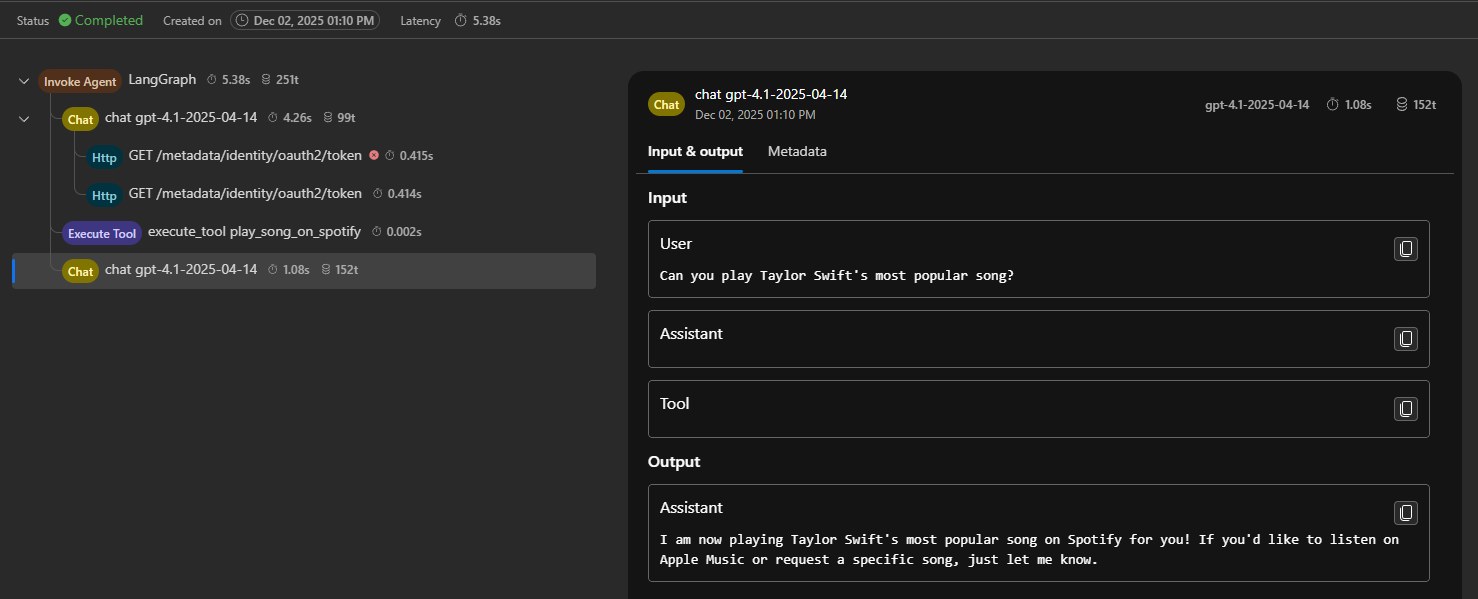
Task: Copy the User input message
Action: (x=1406, y=248)
